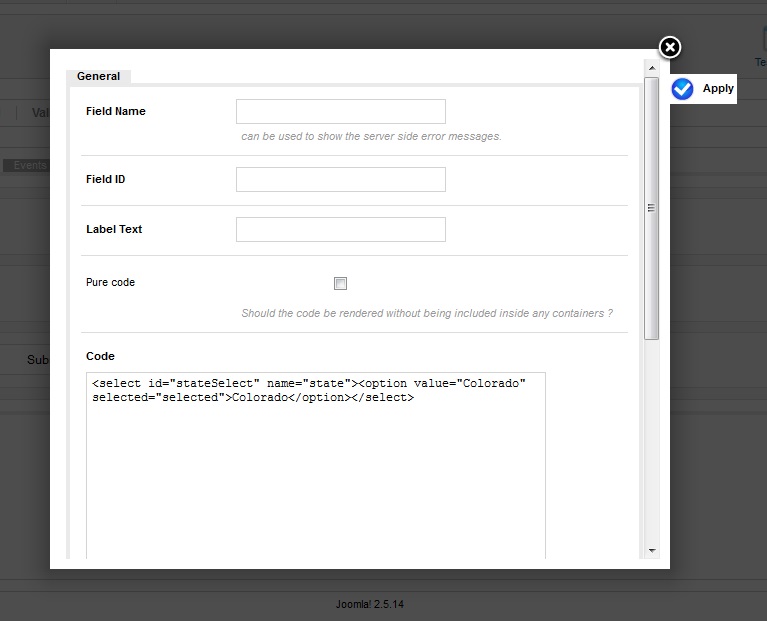Screen dimensions: 767x621
Task: Click the Field ID label
Action: (x=106, y=179)
